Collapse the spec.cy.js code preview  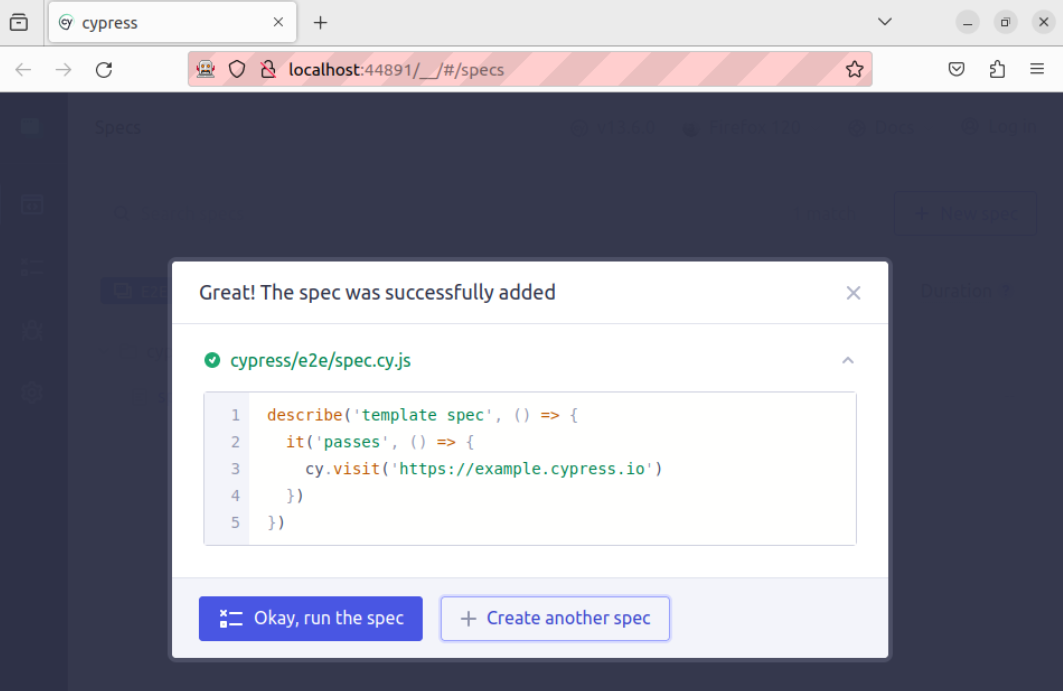tap(847, 360)
